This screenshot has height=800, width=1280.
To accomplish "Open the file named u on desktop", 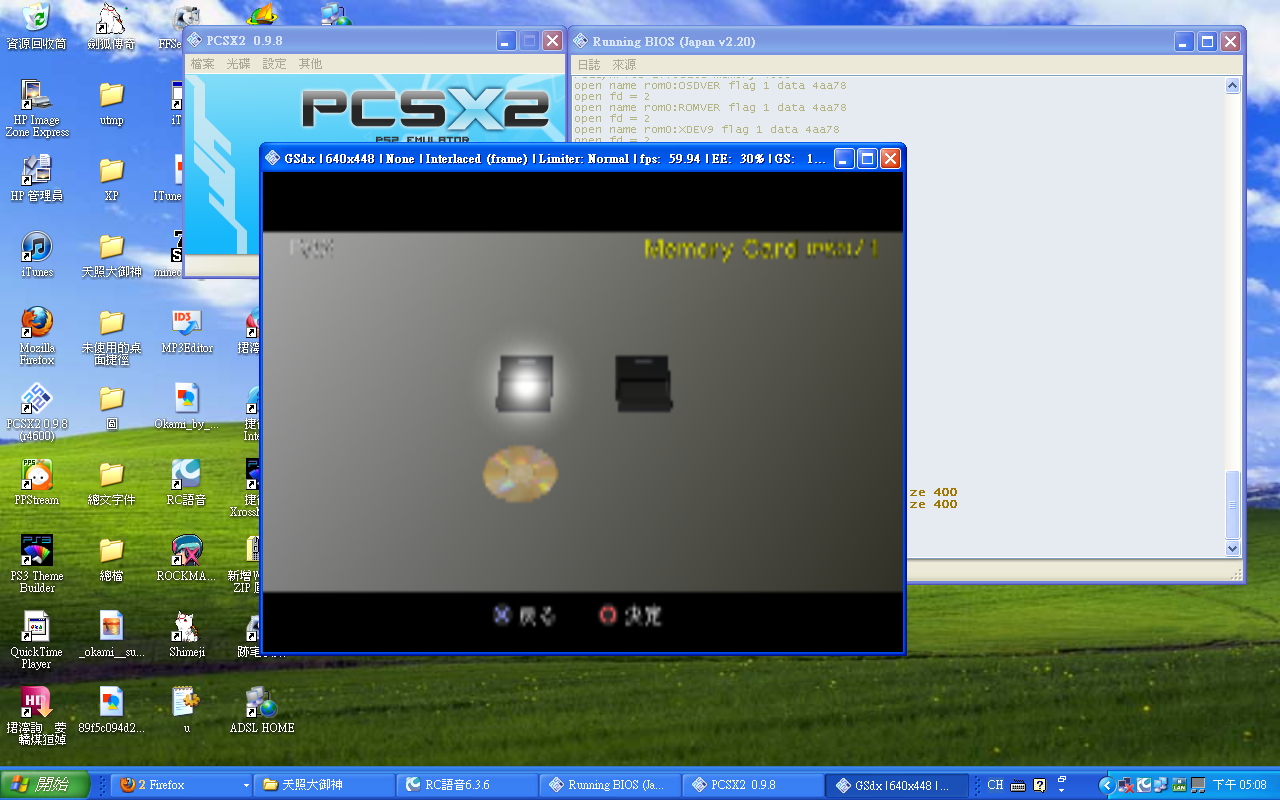I will pyautogui.click(x=186, y=710).
